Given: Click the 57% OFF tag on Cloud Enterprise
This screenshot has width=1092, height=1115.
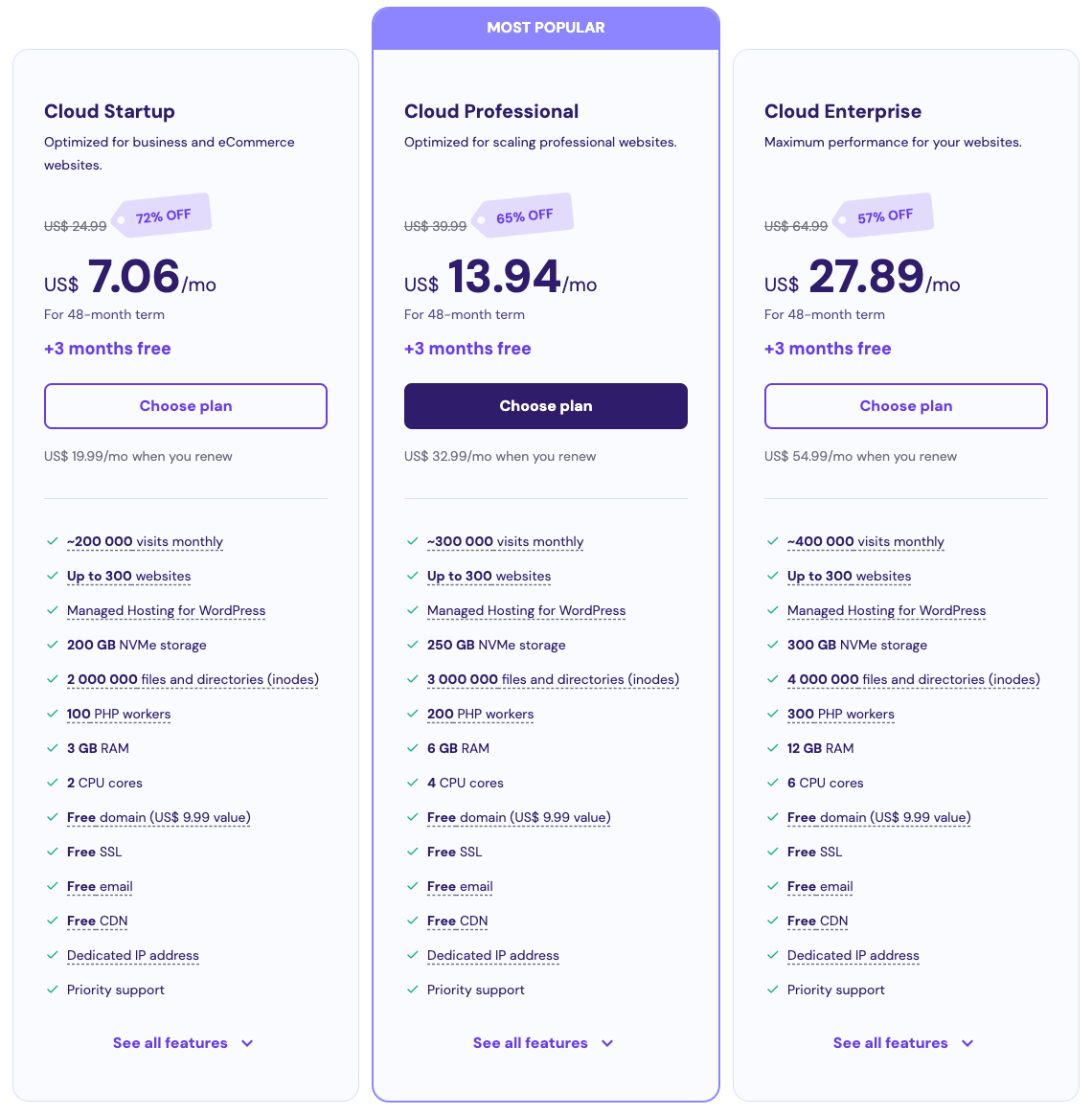Looking at the screenshot, I should tap(882, 214).
